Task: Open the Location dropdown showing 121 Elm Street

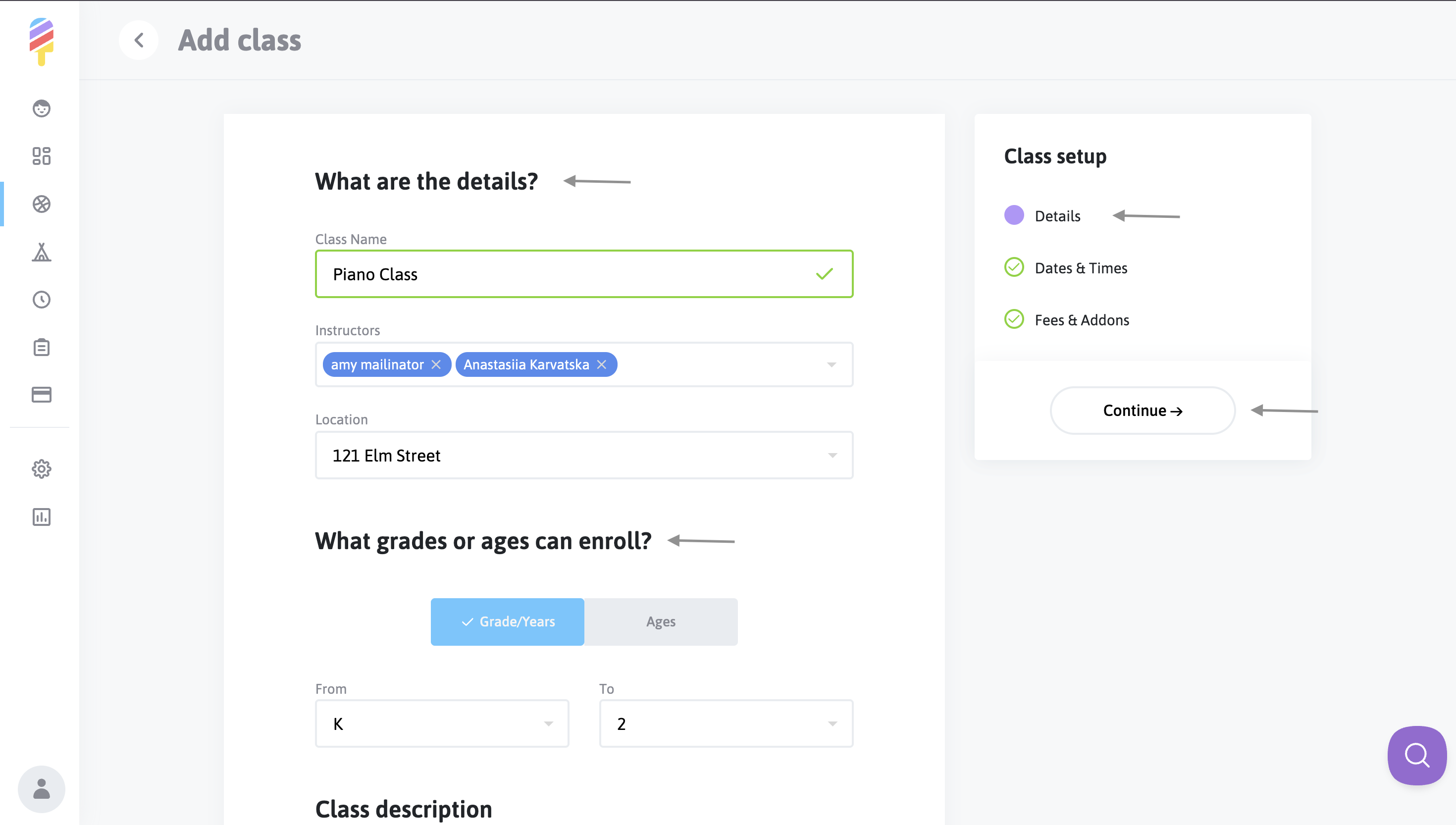Action: coord(583,455)
